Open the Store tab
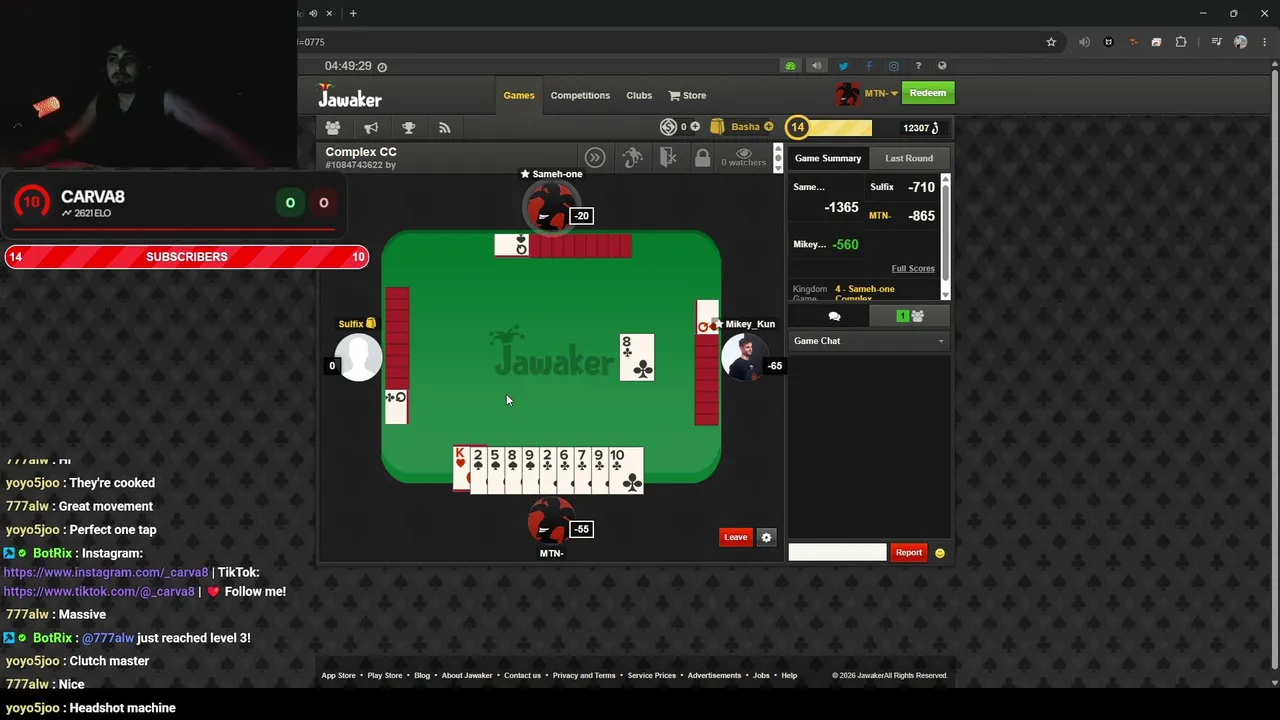Viewport: 1280px width, 720px height. (688, 95)
